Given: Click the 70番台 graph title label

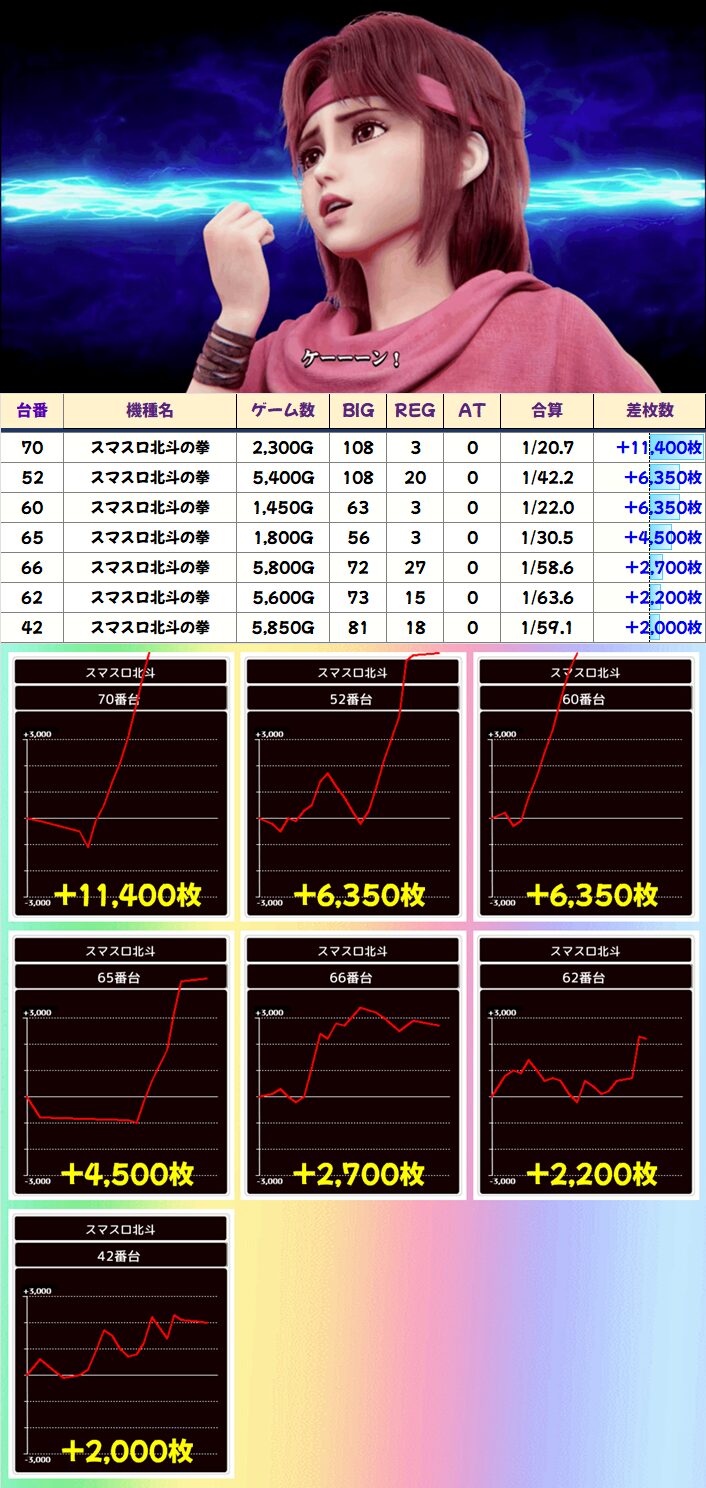Looking at the screenshot, I should [121, 699].
